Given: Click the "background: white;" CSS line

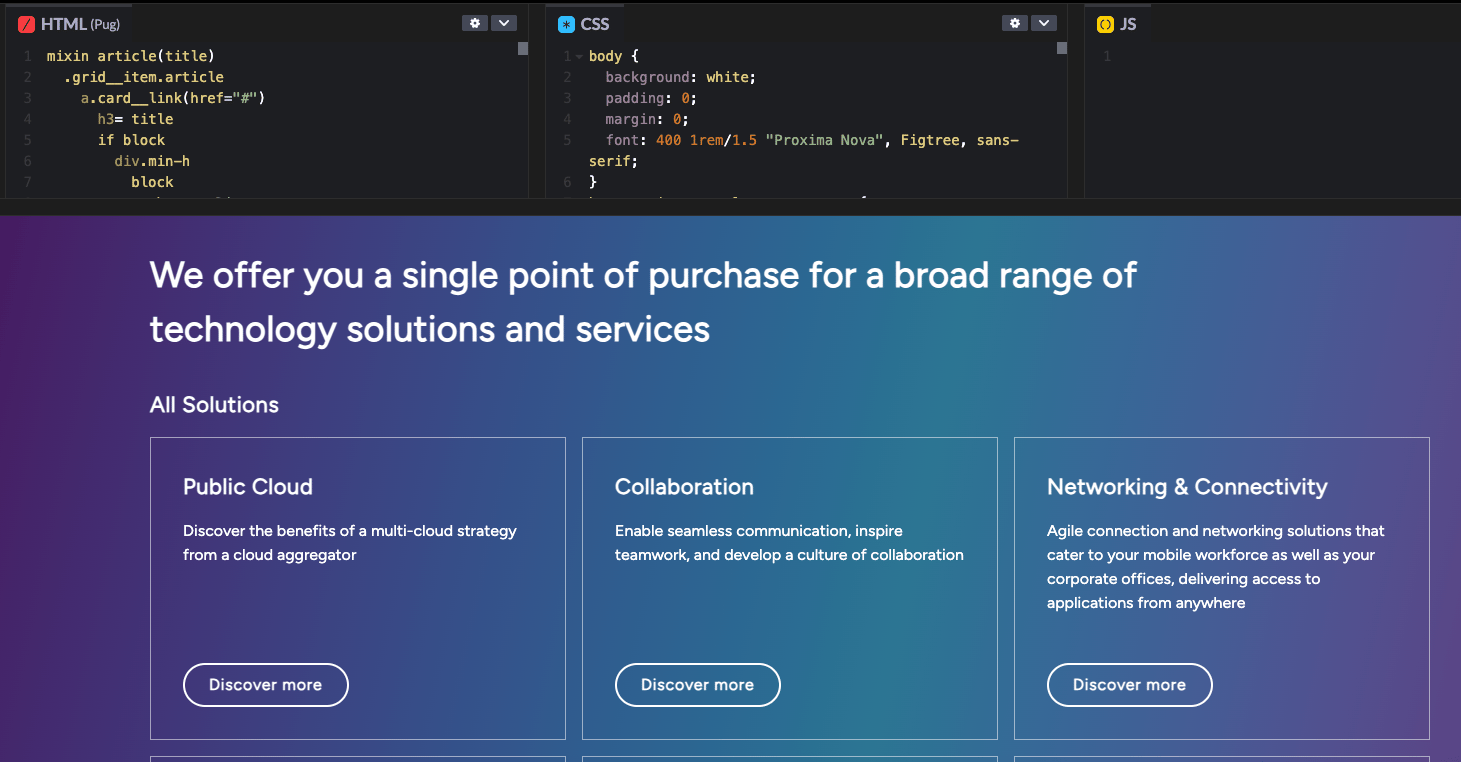Looking at the screenshot, I should click(681, 77).
